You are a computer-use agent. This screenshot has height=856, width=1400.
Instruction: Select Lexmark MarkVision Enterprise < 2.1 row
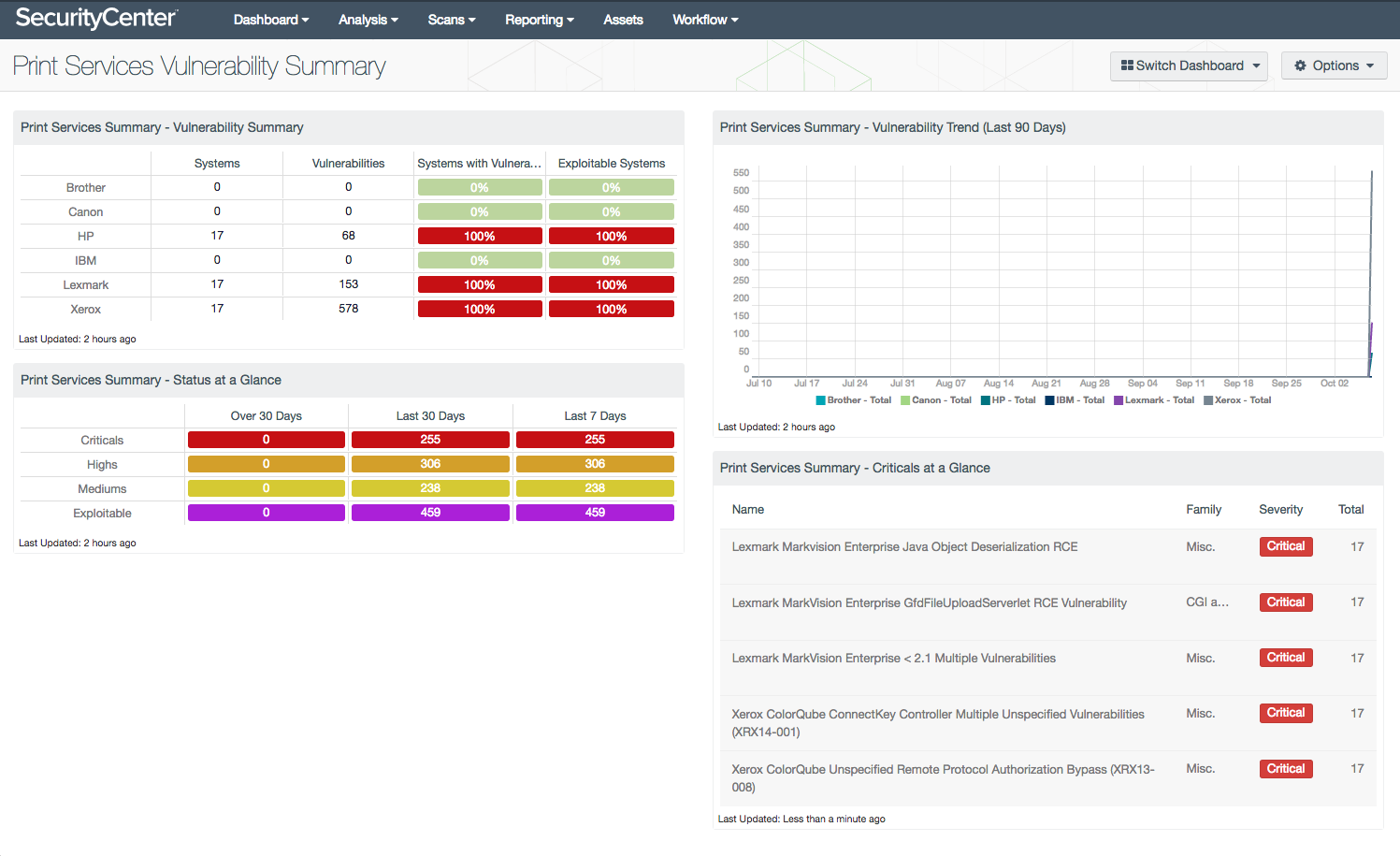[1048, 668]
